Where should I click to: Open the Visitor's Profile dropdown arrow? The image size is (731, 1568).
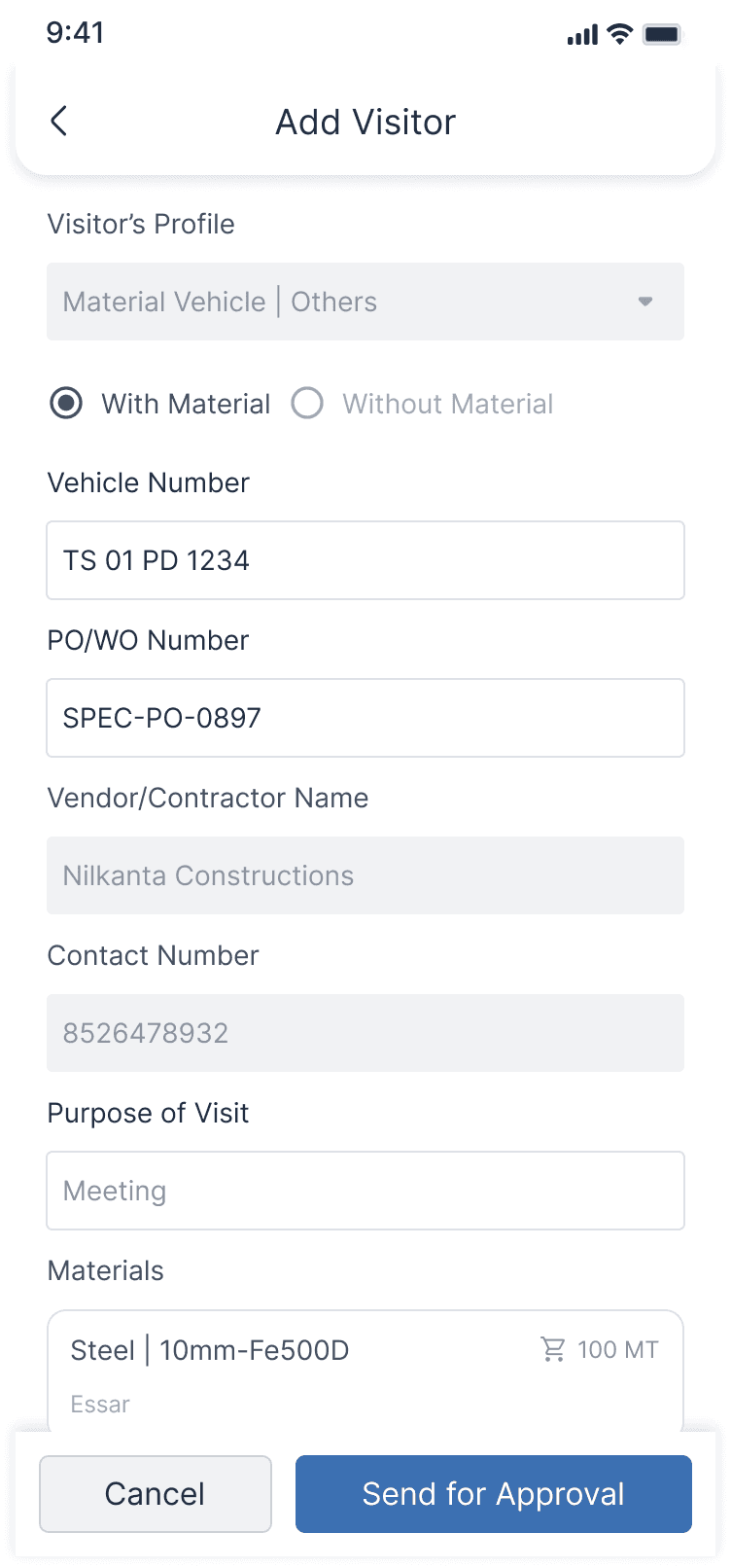tap(645, 302)
